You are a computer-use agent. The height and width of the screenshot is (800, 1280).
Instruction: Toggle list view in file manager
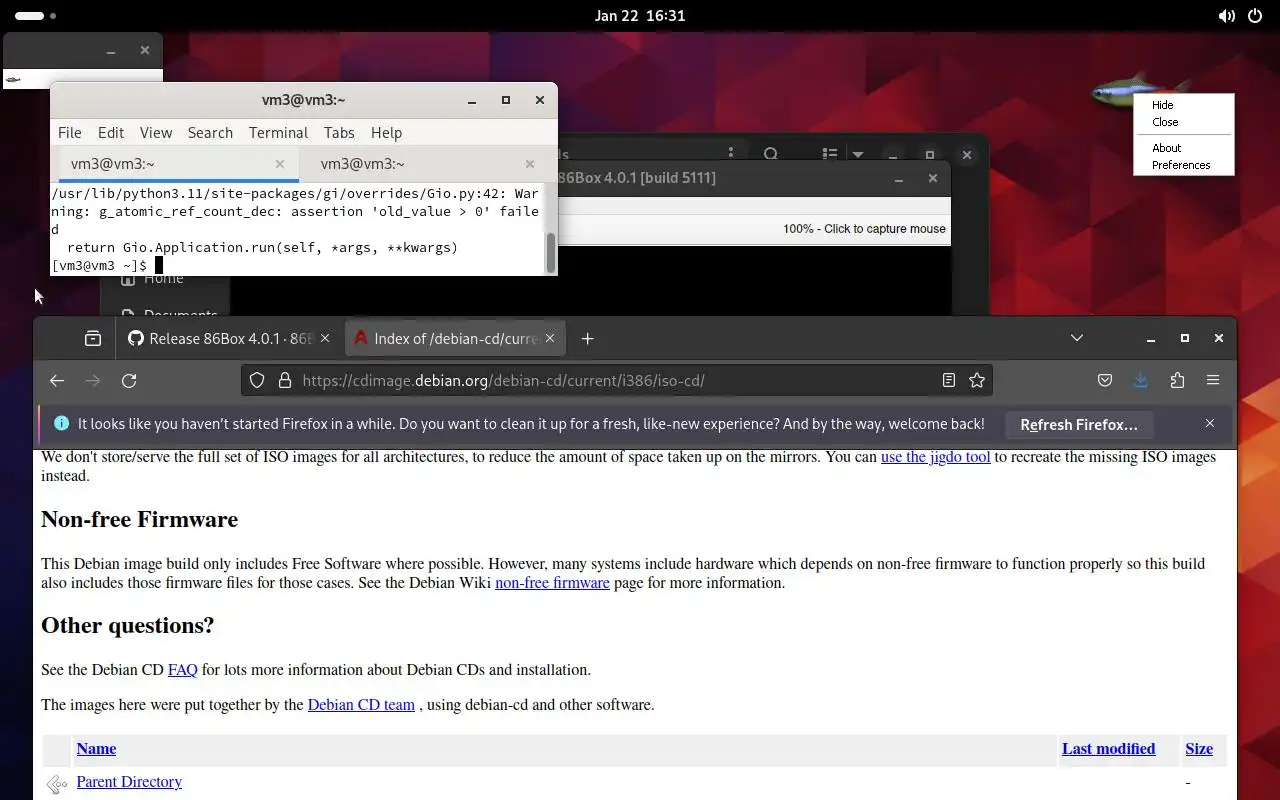[830, 154]
